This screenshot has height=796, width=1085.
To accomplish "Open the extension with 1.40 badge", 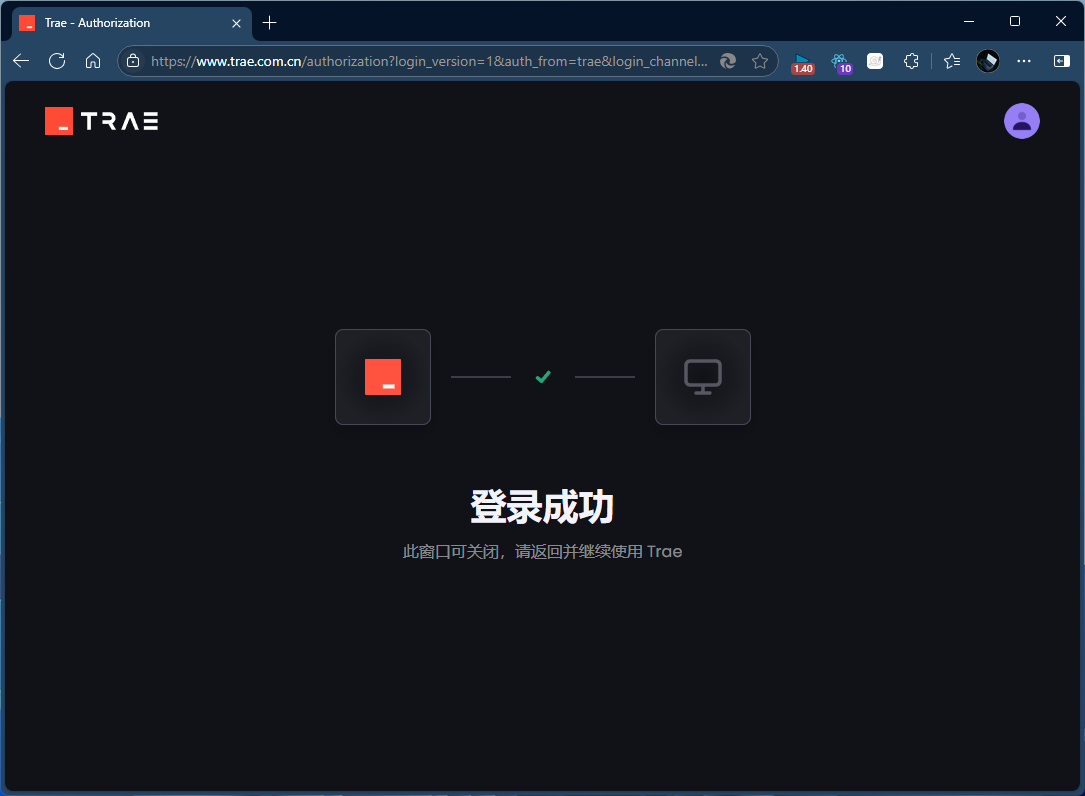I will pyautogui.click(x=803, y=62).
